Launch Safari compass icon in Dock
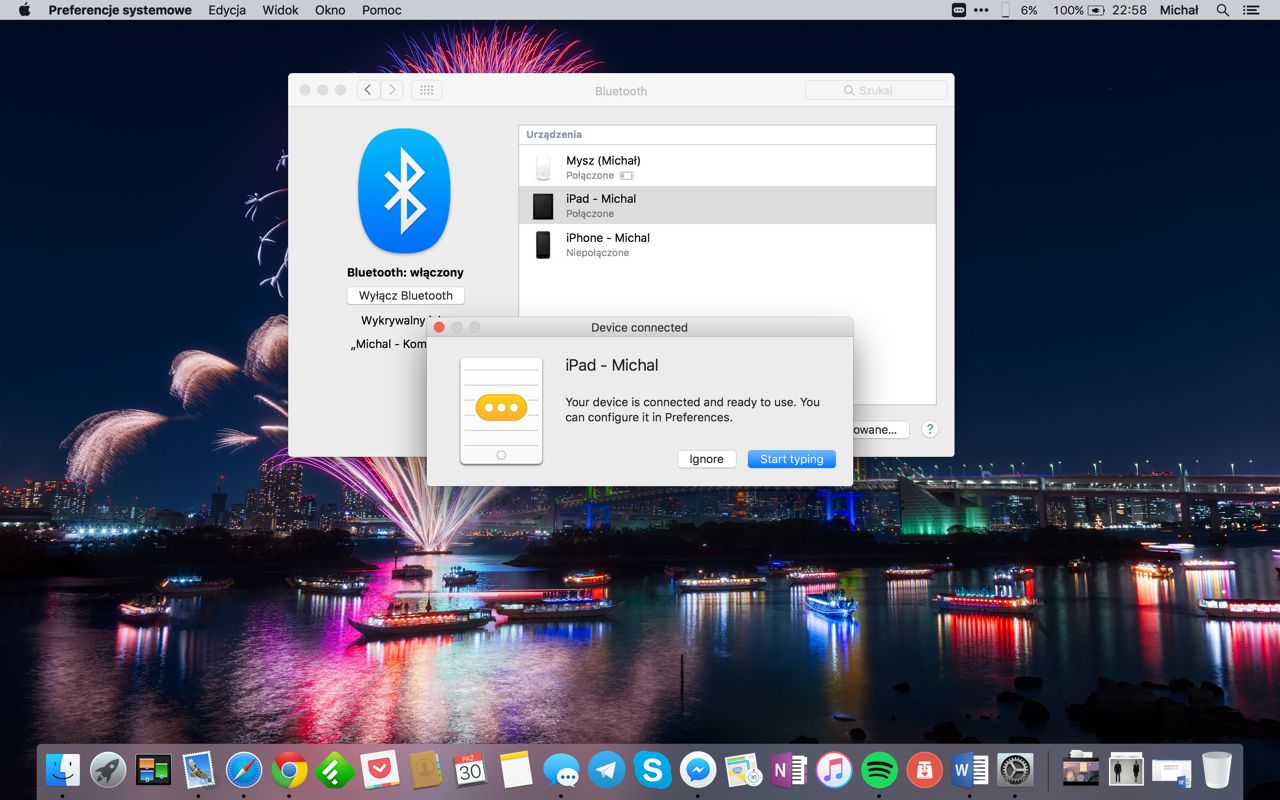 (x=244, y=770)
